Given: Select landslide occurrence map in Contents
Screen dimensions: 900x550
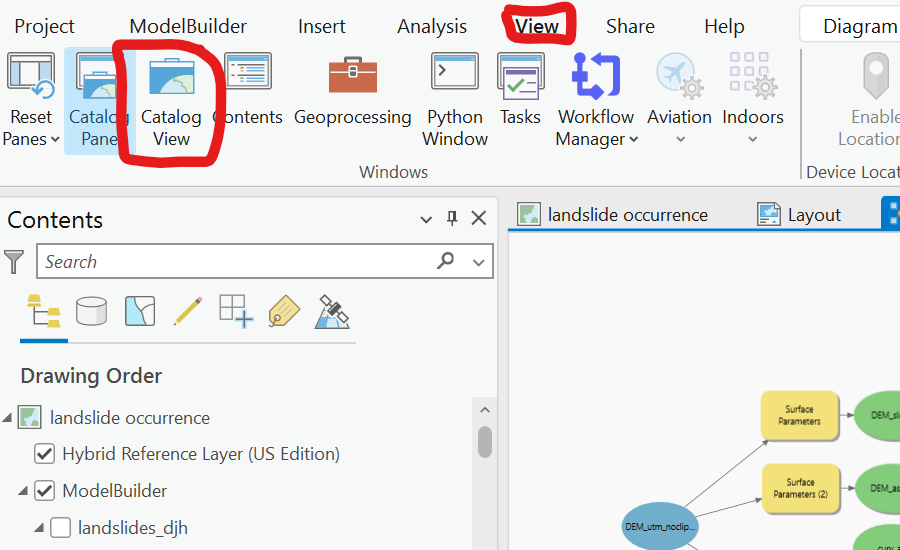Looking at the screenshot, I should click(130, 418).
